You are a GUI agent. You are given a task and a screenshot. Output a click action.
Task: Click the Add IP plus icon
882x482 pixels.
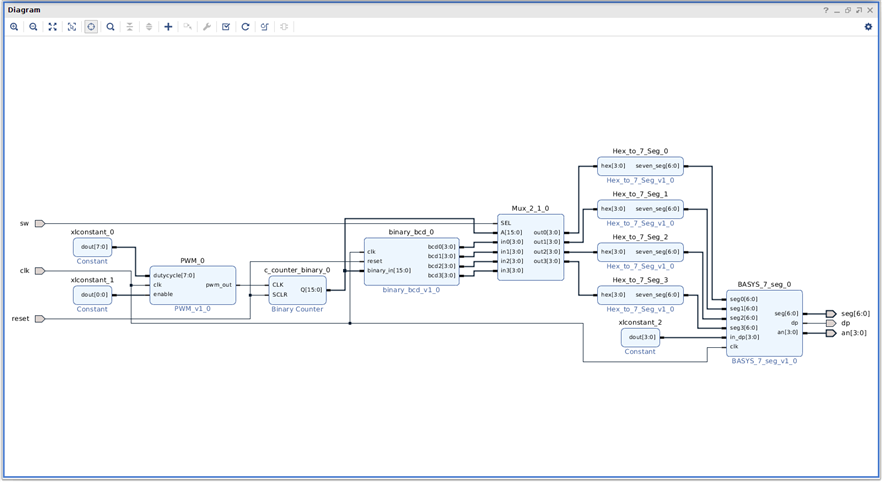pyautogui.click(x=168, y=27)
